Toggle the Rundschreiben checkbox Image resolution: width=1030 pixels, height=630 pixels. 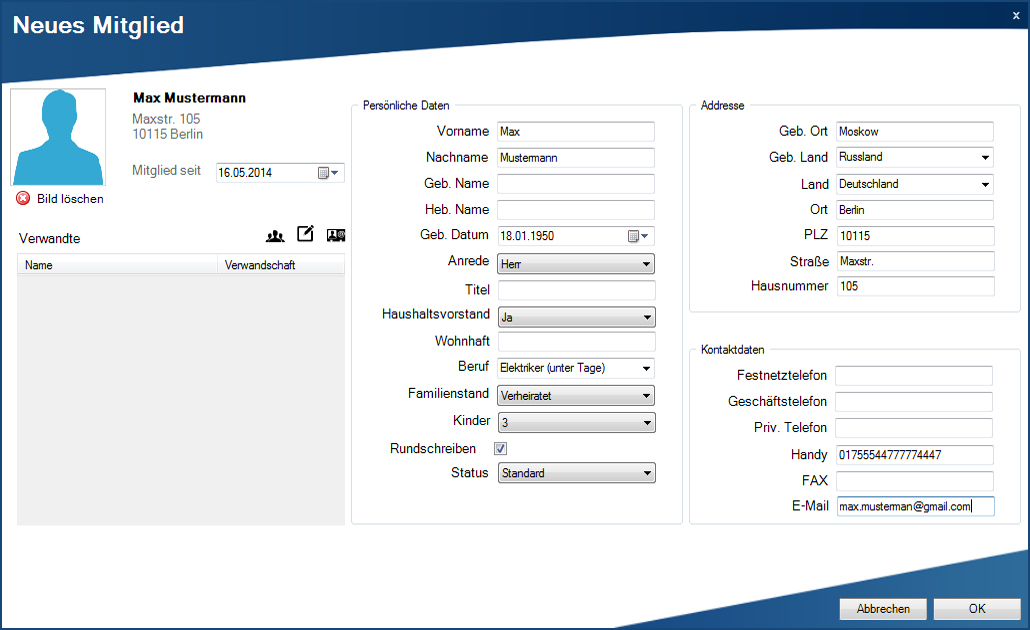pyautogui.click(x=501, y=449)
